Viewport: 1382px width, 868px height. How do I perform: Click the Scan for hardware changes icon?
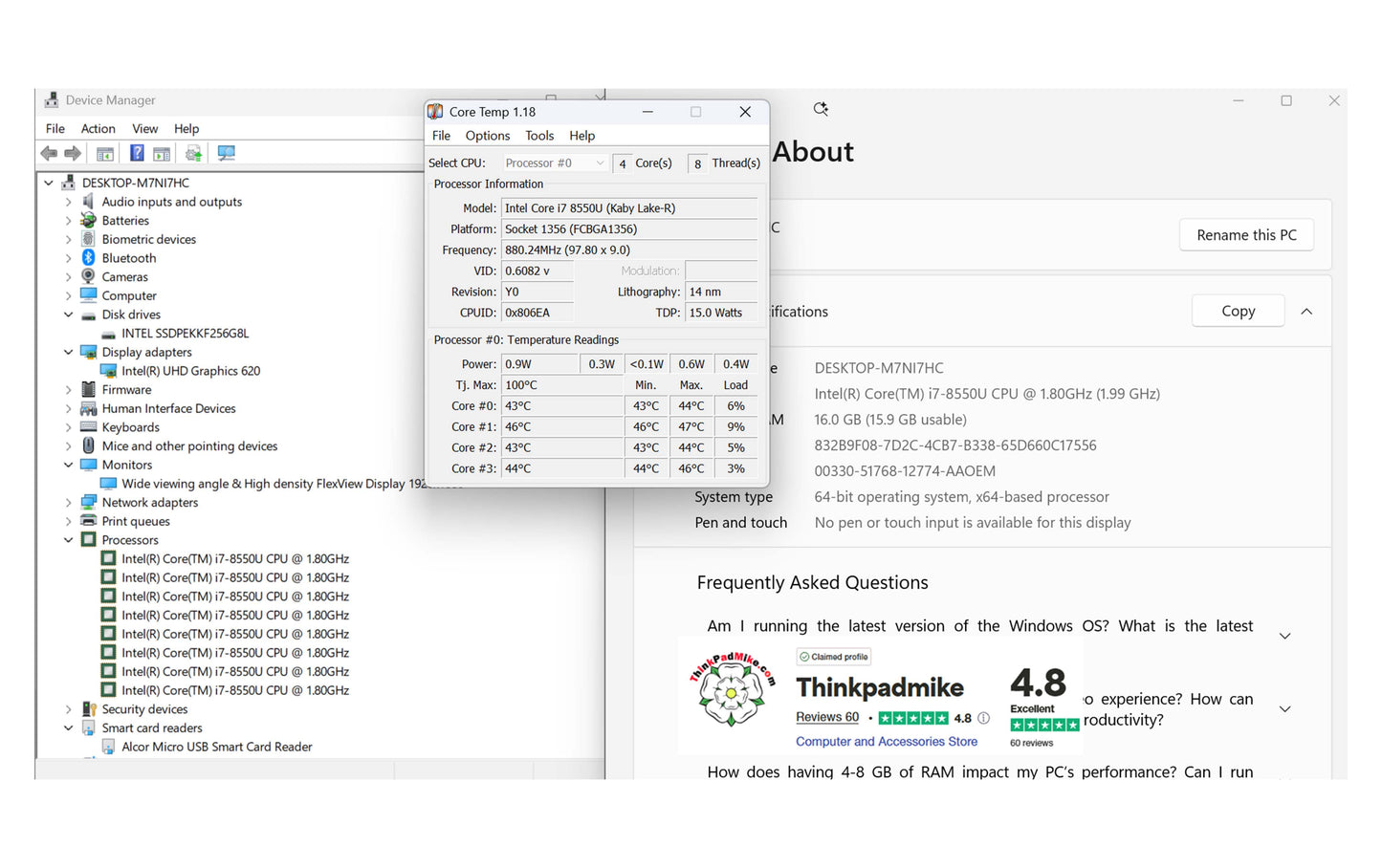pyautogui.click(x=226, y=153)
